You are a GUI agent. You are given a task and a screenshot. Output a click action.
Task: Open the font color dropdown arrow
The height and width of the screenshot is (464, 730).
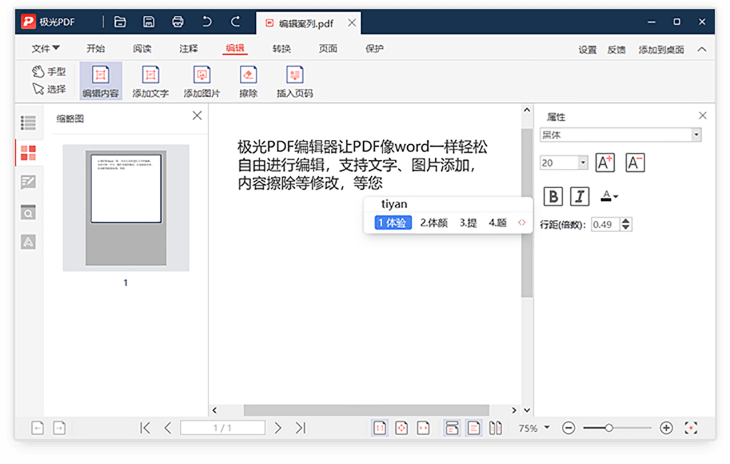[615, 196]
